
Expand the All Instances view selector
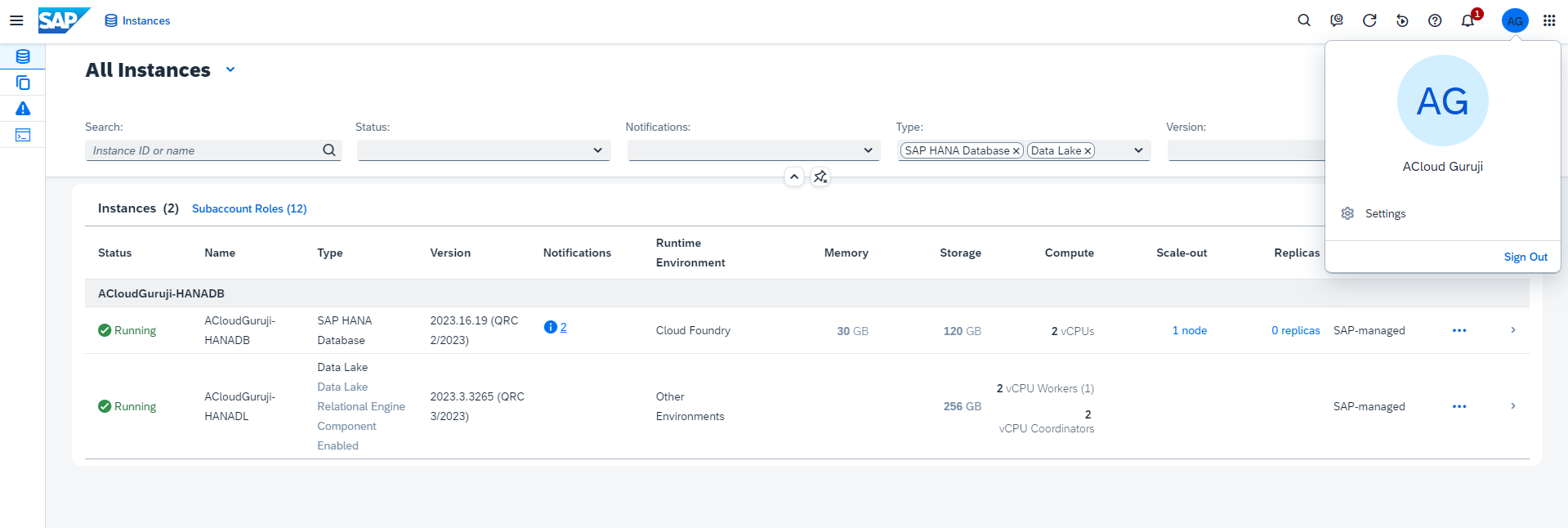click(x=230, y=70)
